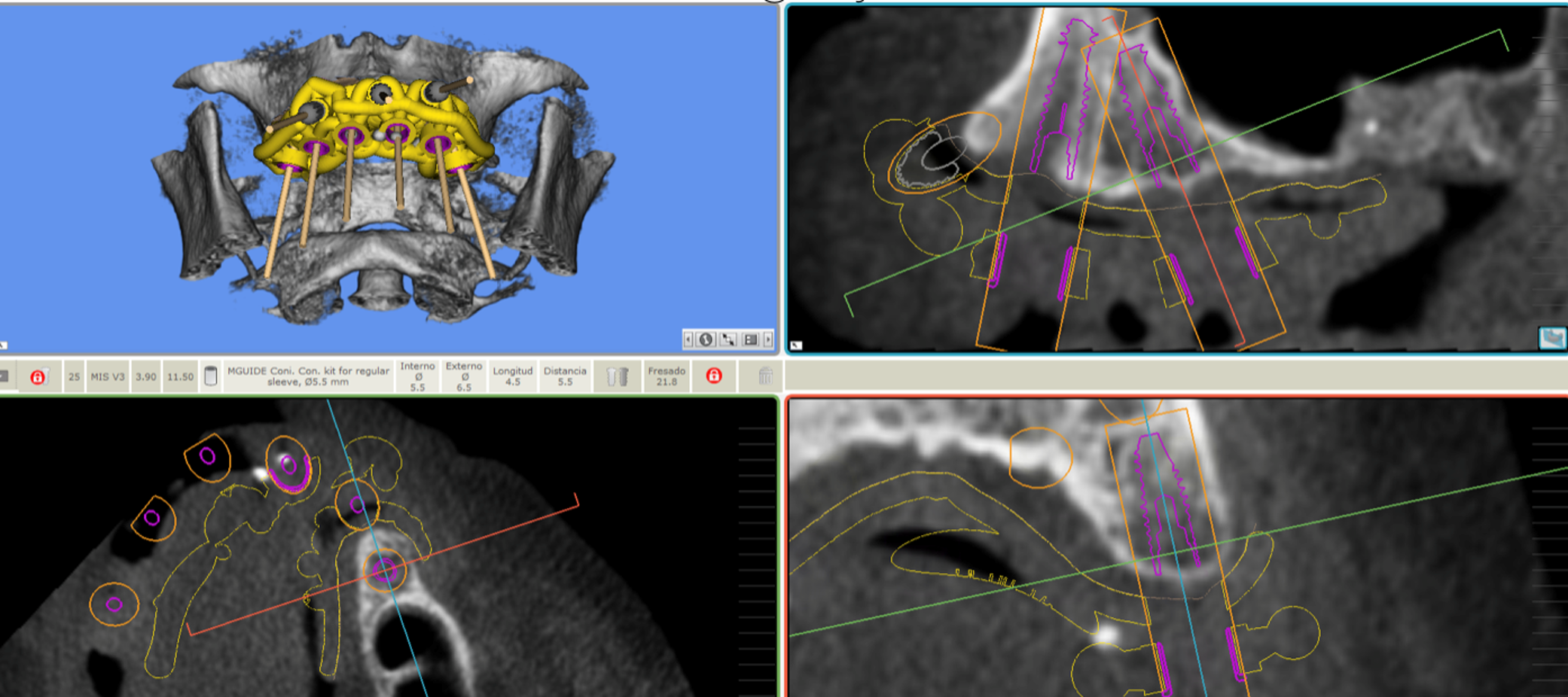Toggle the red implant lock at toolbar start
The image size is (1568, 697).
[x=38, y=376]
